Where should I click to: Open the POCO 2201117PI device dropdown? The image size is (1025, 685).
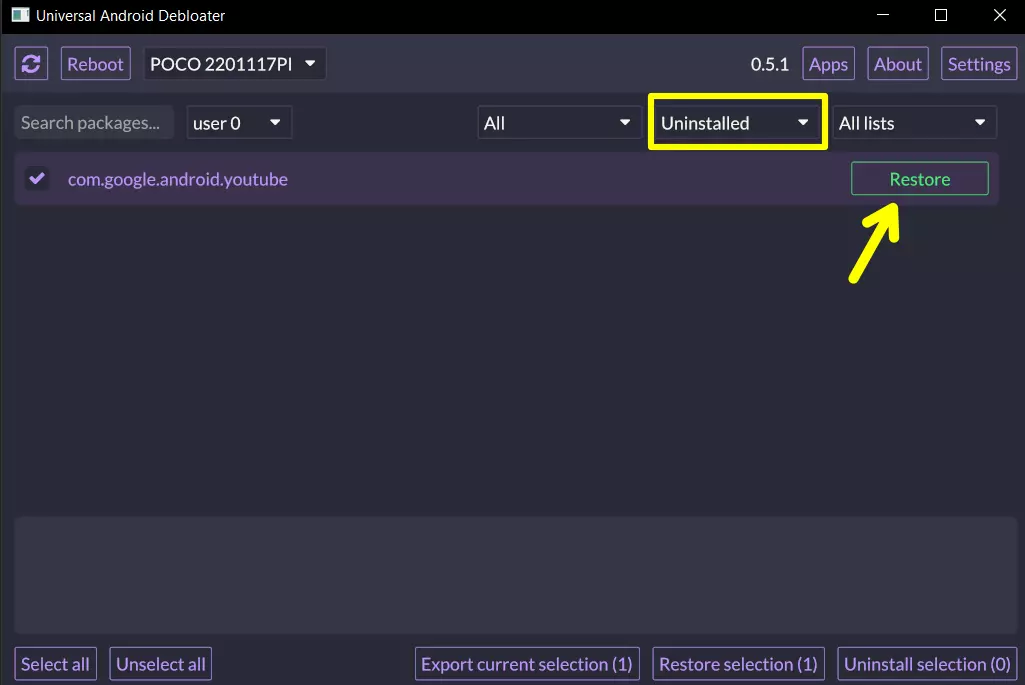234,64
